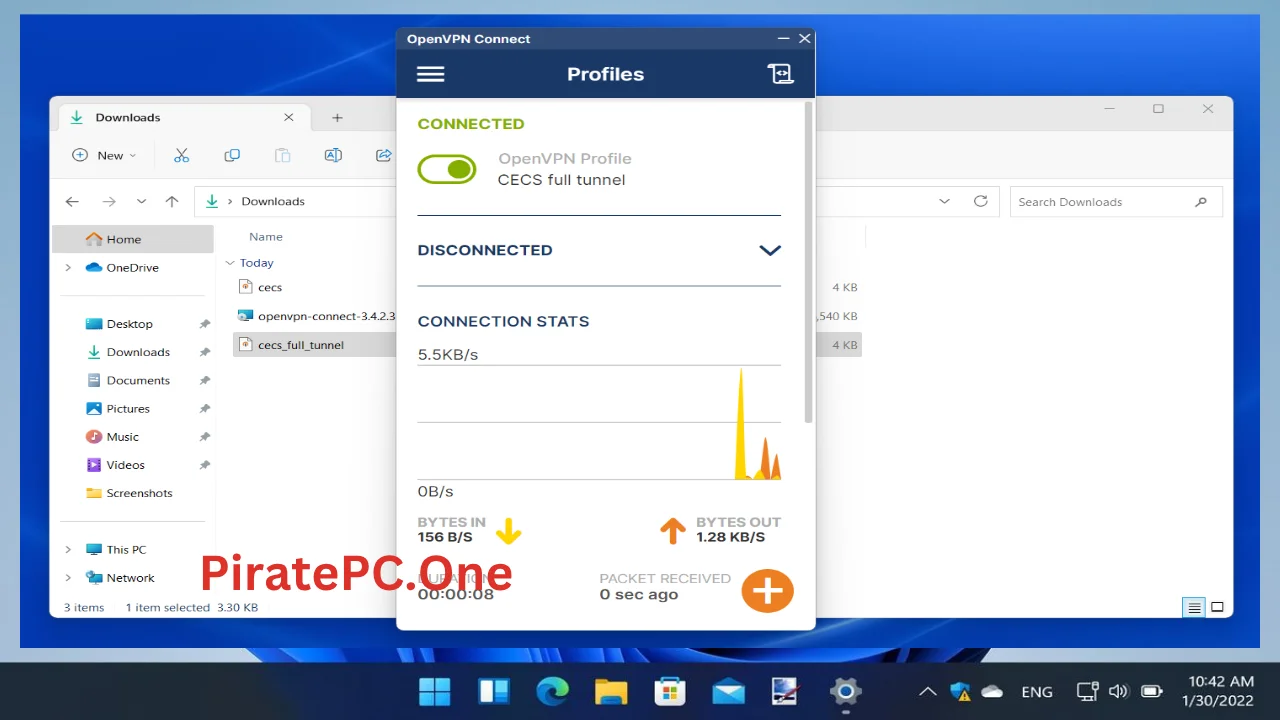Switch to details view in Explorer
The width and height of the screenshot is (1280, 720).
1193,607
